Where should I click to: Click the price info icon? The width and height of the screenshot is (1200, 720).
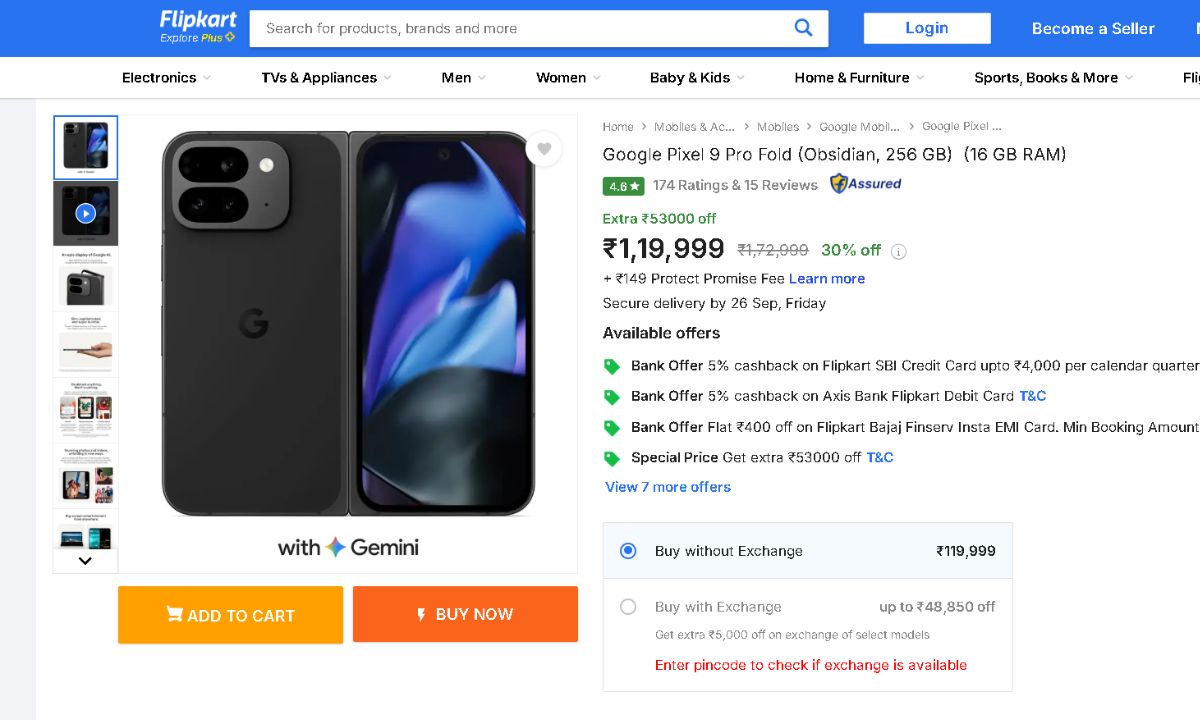point(899,251)
